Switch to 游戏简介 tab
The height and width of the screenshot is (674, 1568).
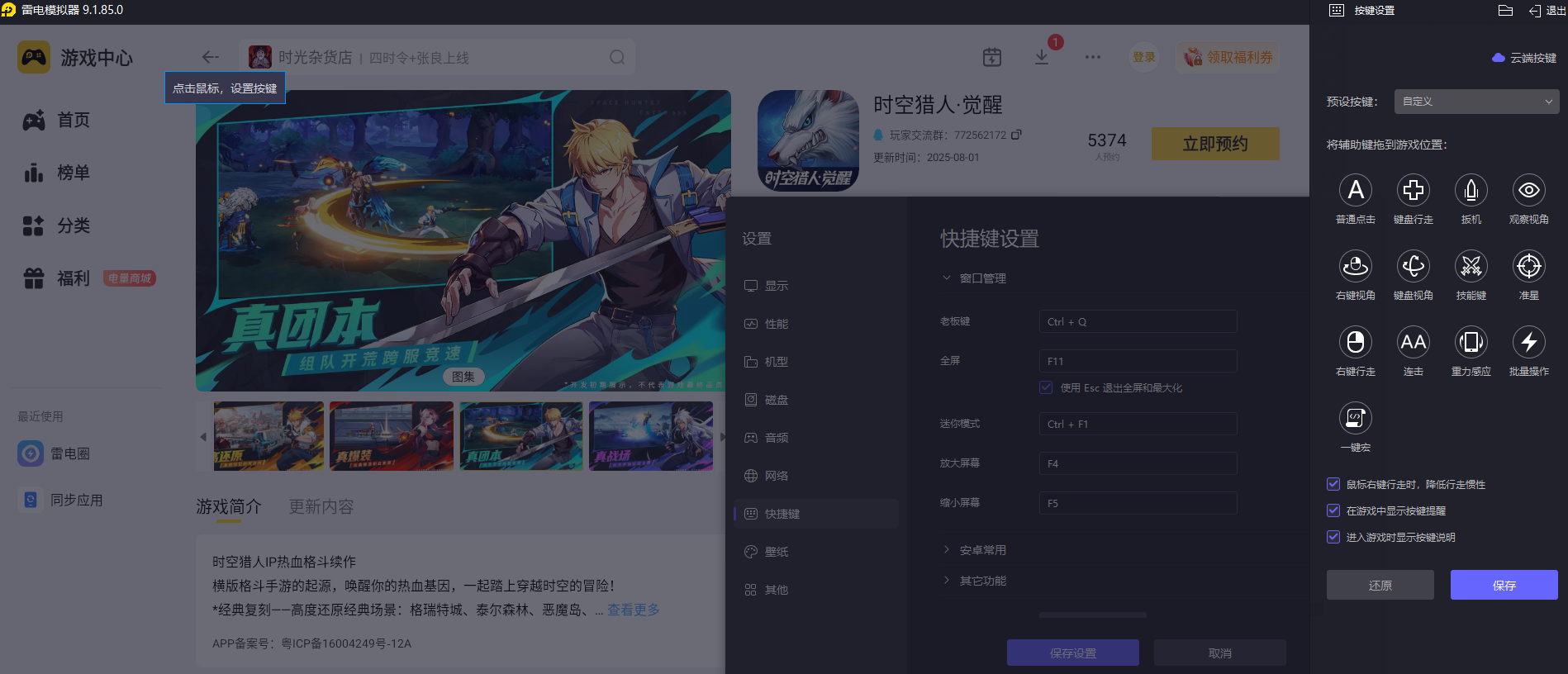coord(229,506)
